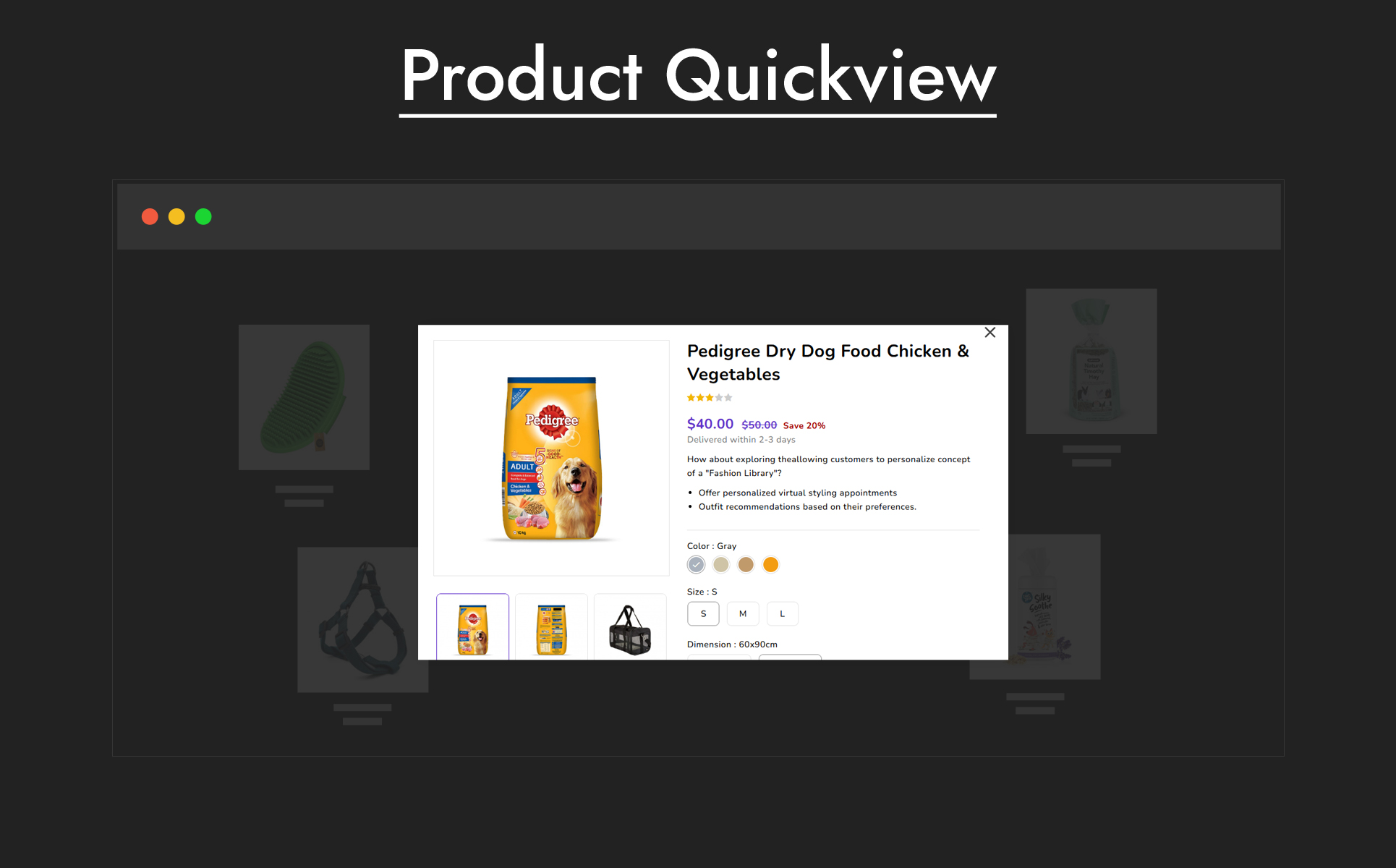
Task: Select the orange color swatch
Action: (771, 565)
